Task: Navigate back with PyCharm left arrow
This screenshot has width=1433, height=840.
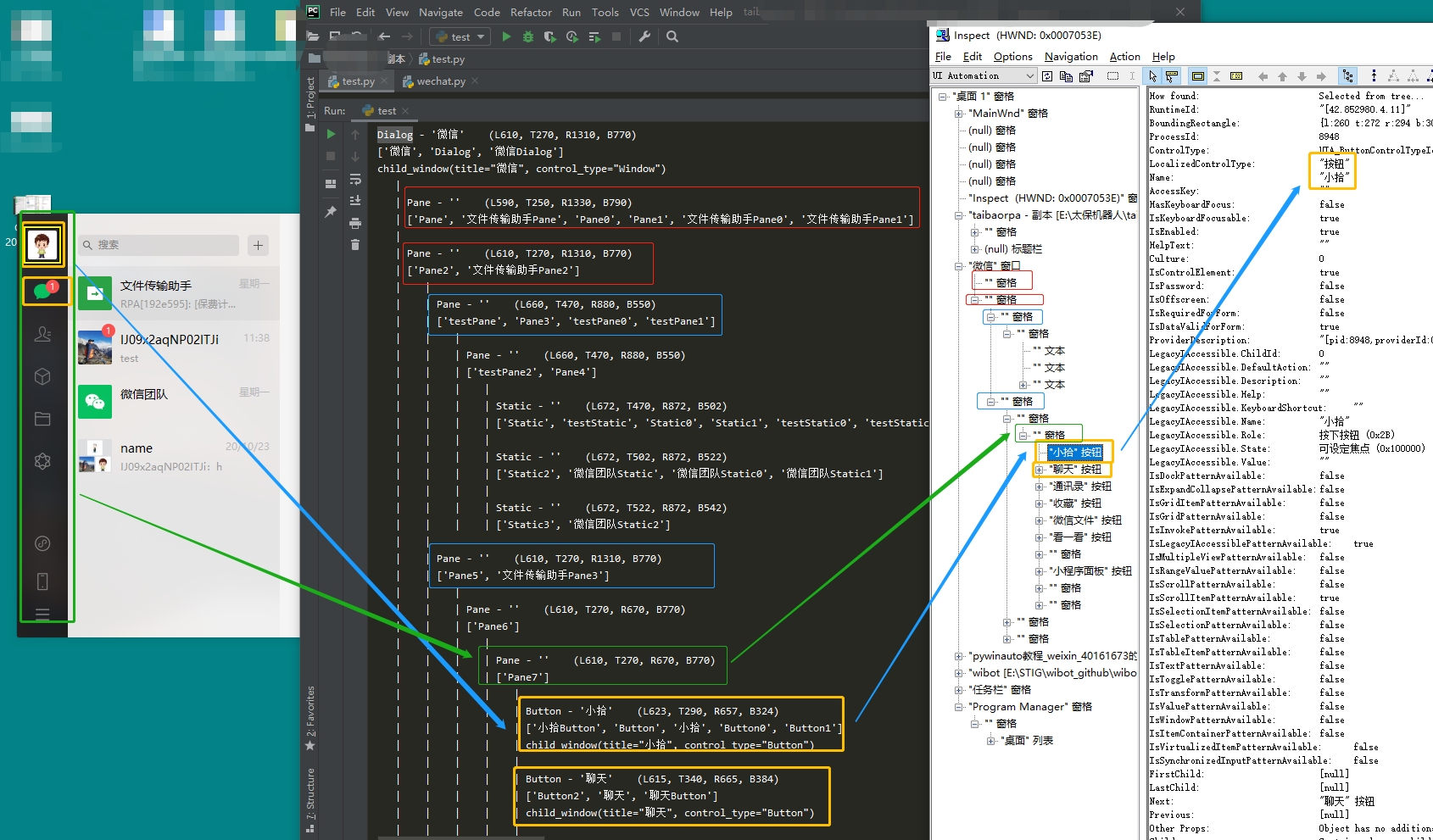Action: 384,36
